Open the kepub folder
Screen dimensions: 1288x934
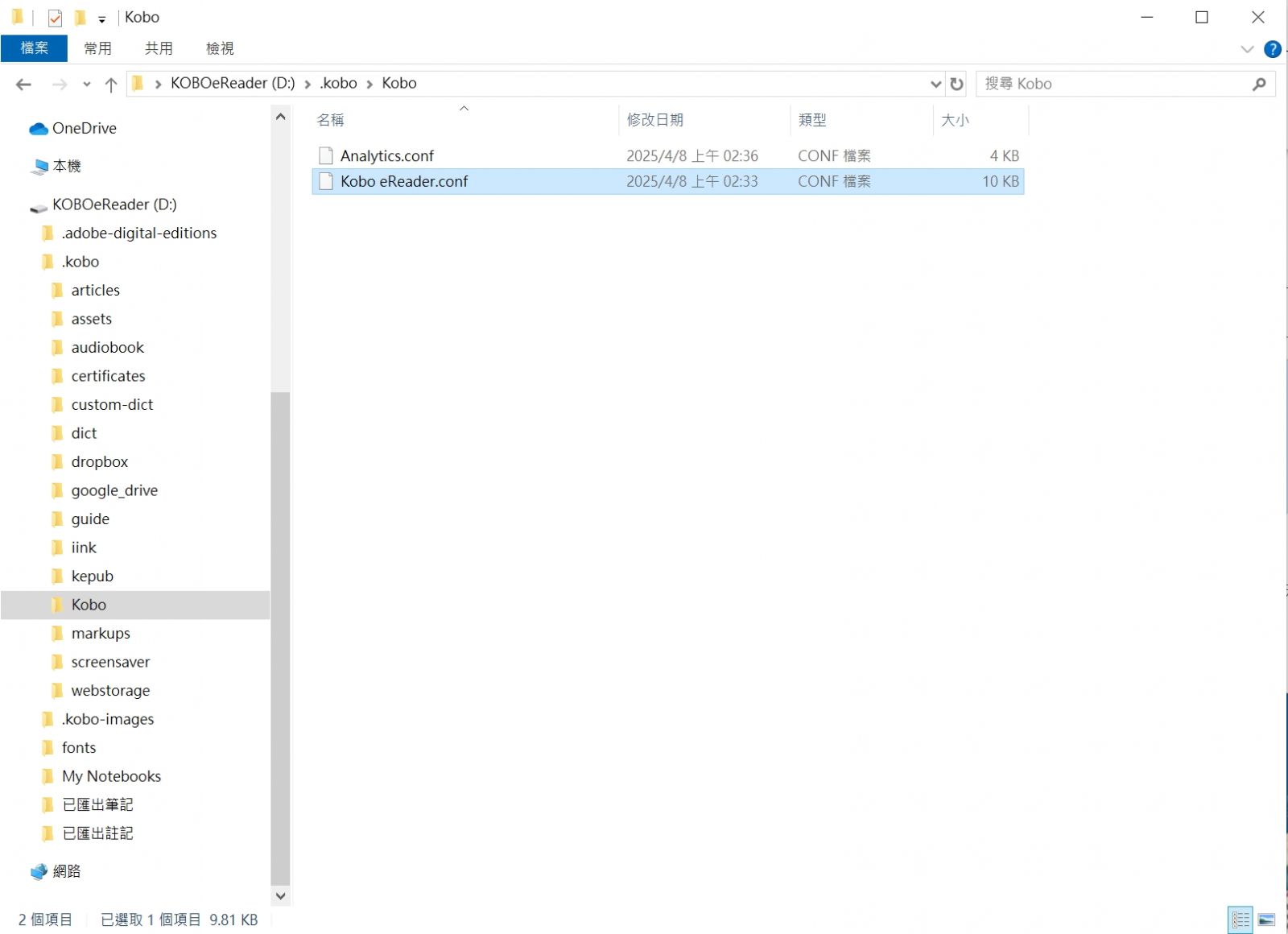92,576
